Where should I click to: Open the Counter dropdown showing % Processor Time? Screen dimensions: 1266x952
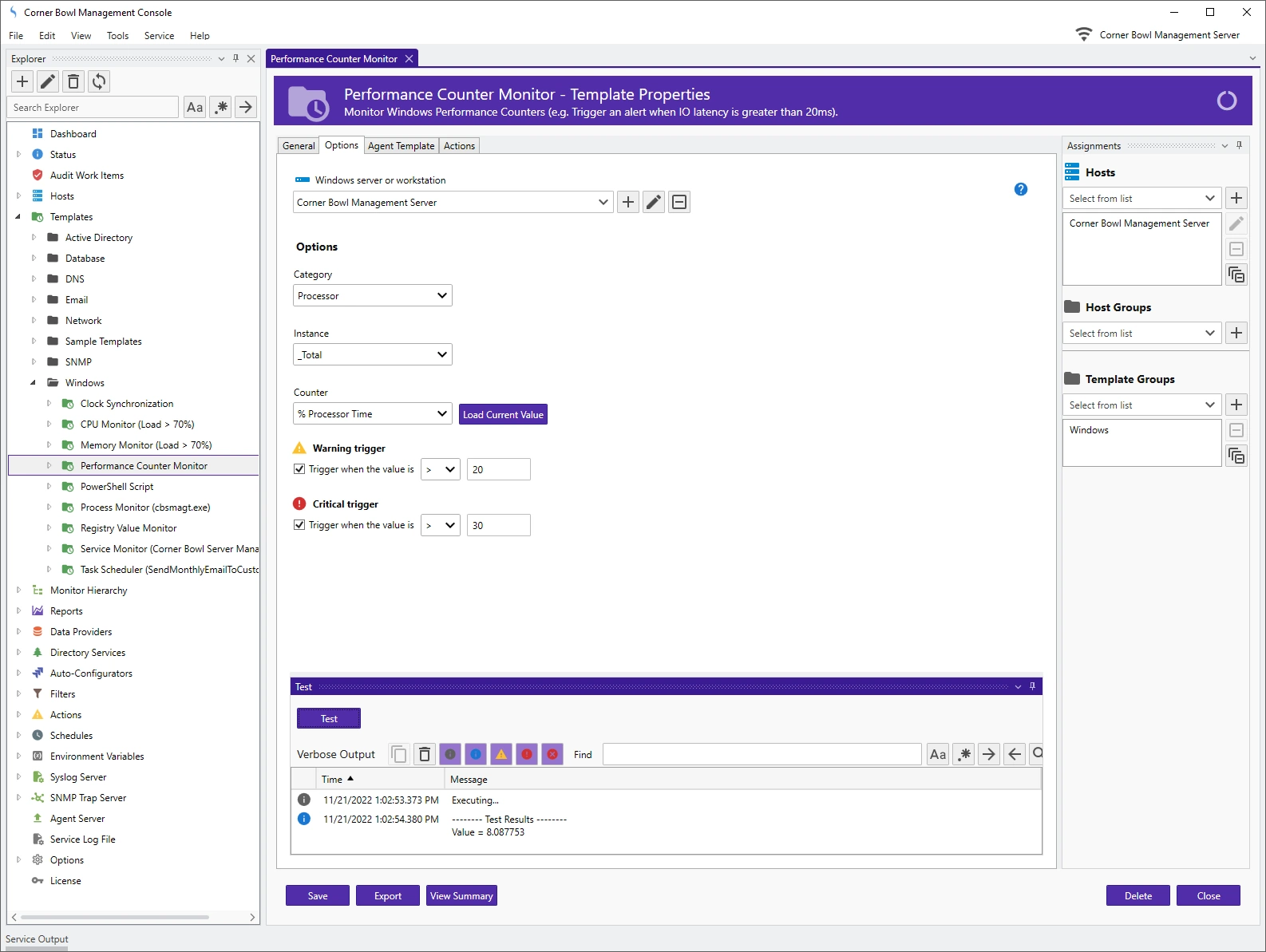(x=372, y=414)
